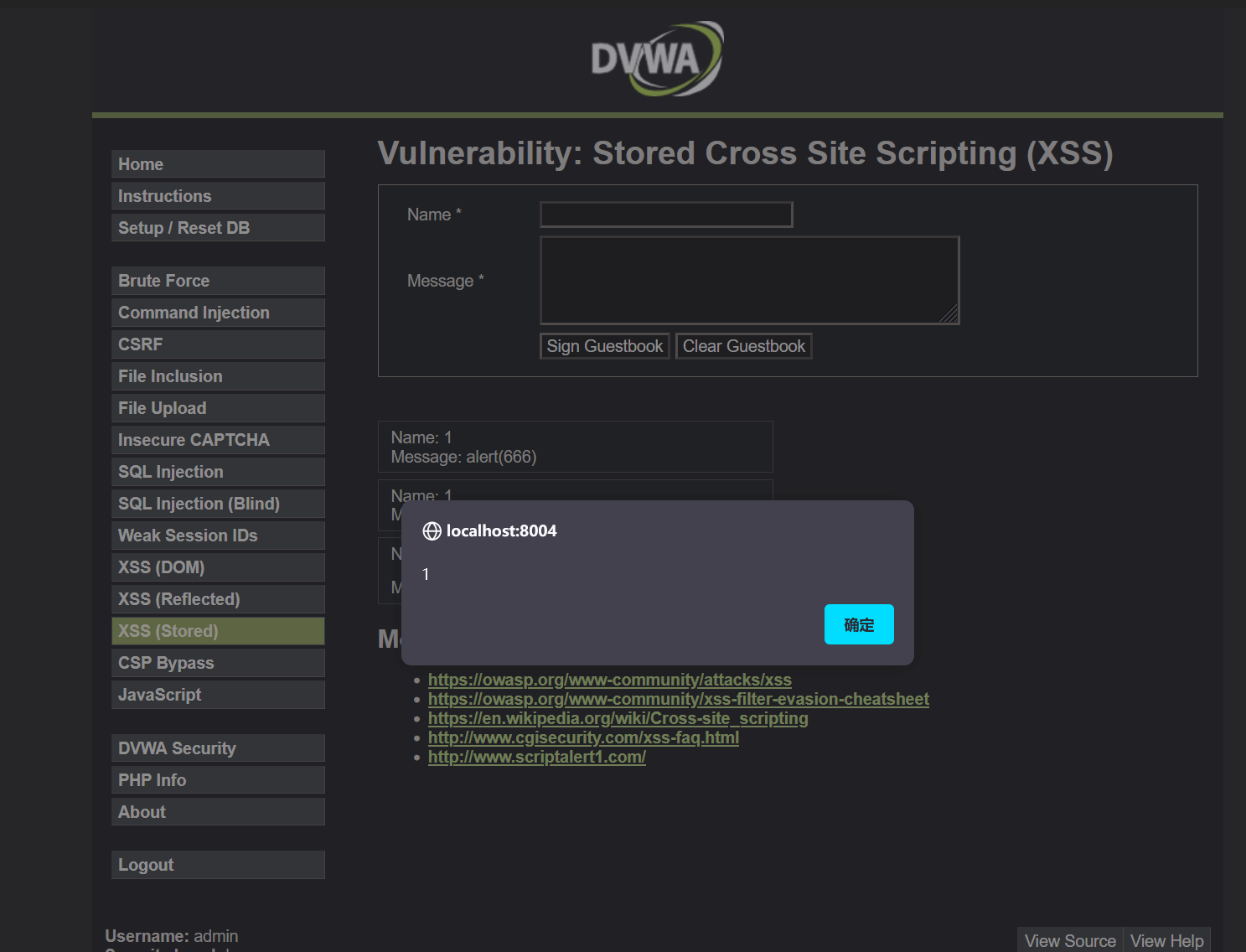Click View Help button
Screen dimensions: 1246x952
tap(1167, 940)
